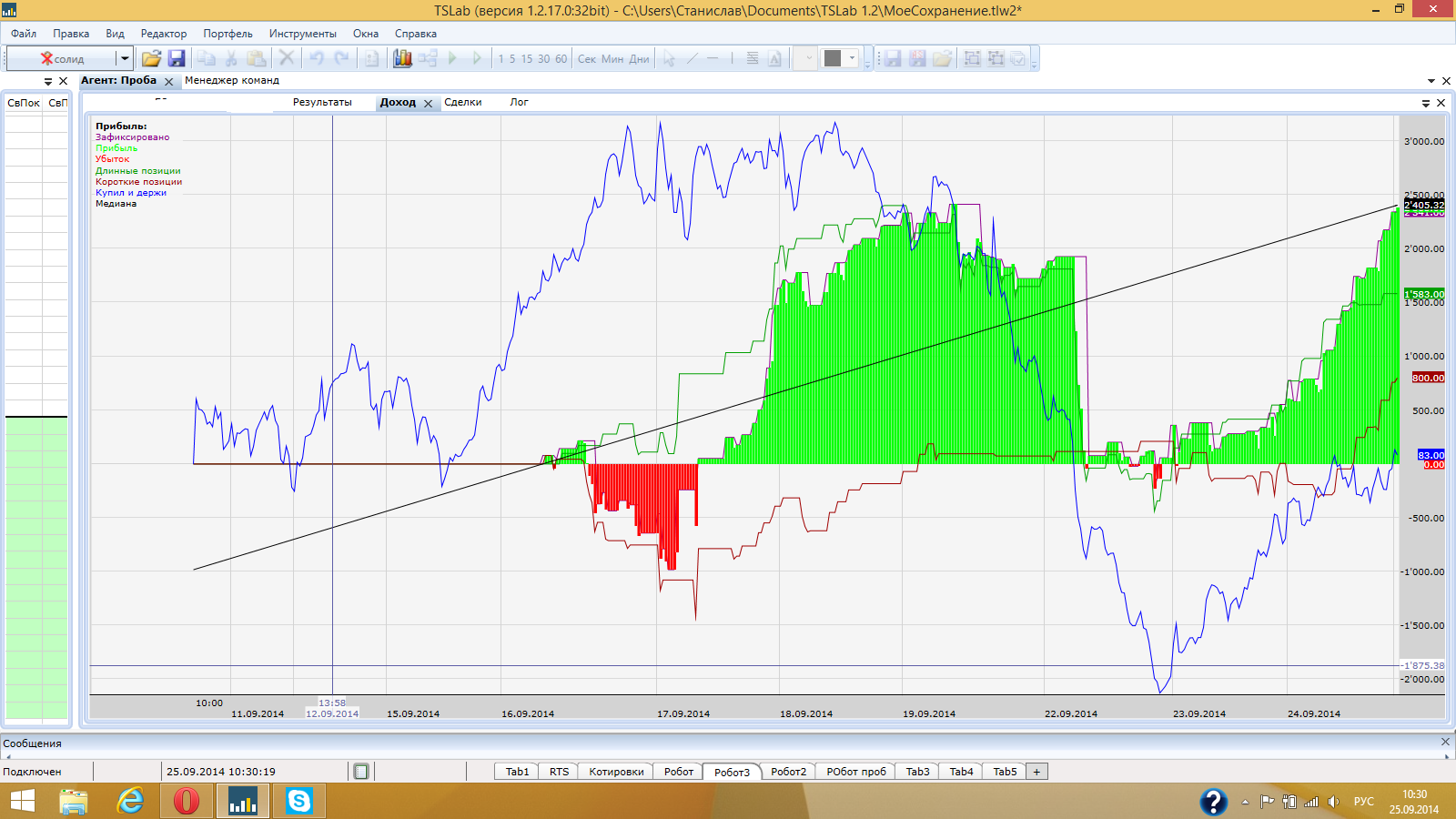Click the block diagram scheme icon
The width and height of the screenshot is (1456, 819).
tap(428, 58)
